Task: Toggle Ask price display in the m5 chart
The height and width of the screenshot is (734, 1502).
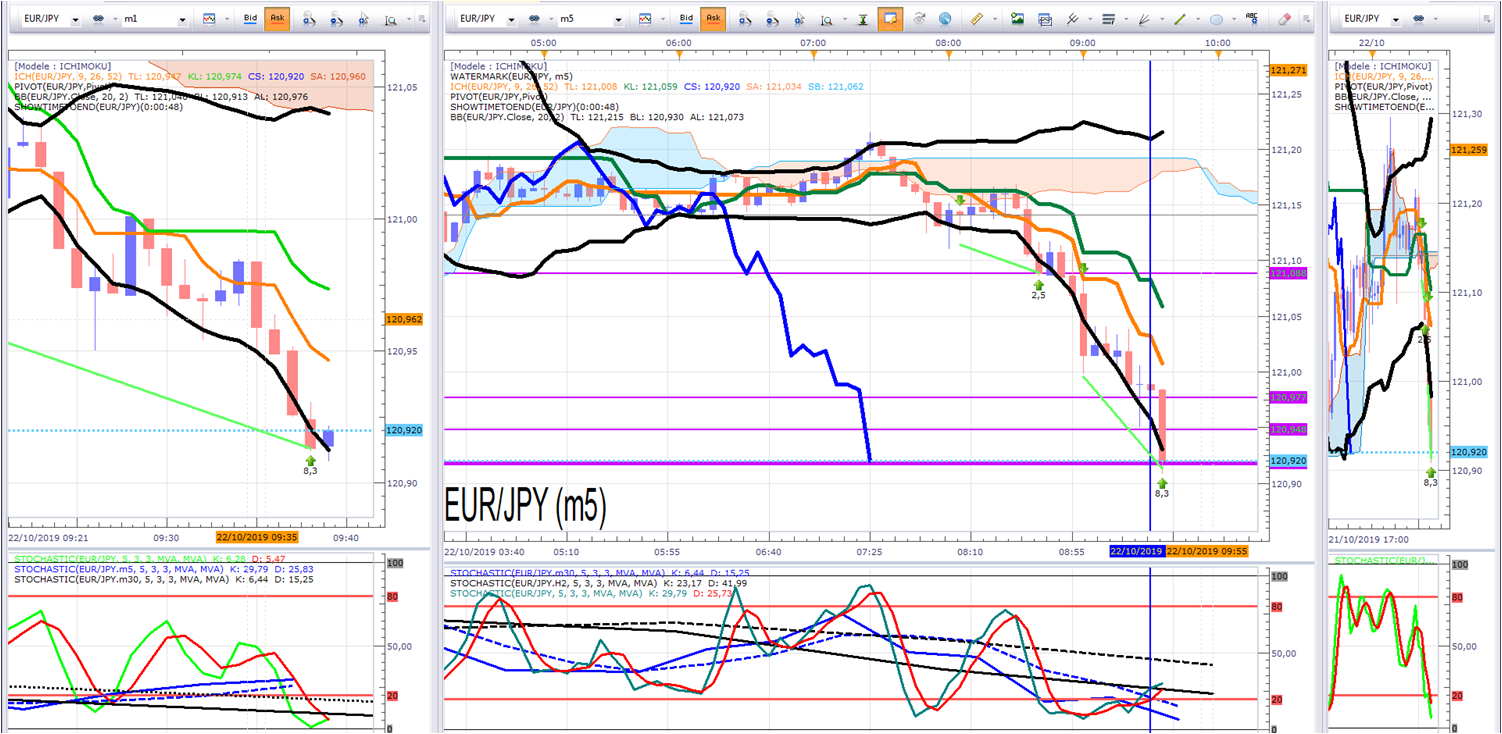Action: [x=713, y=18]
